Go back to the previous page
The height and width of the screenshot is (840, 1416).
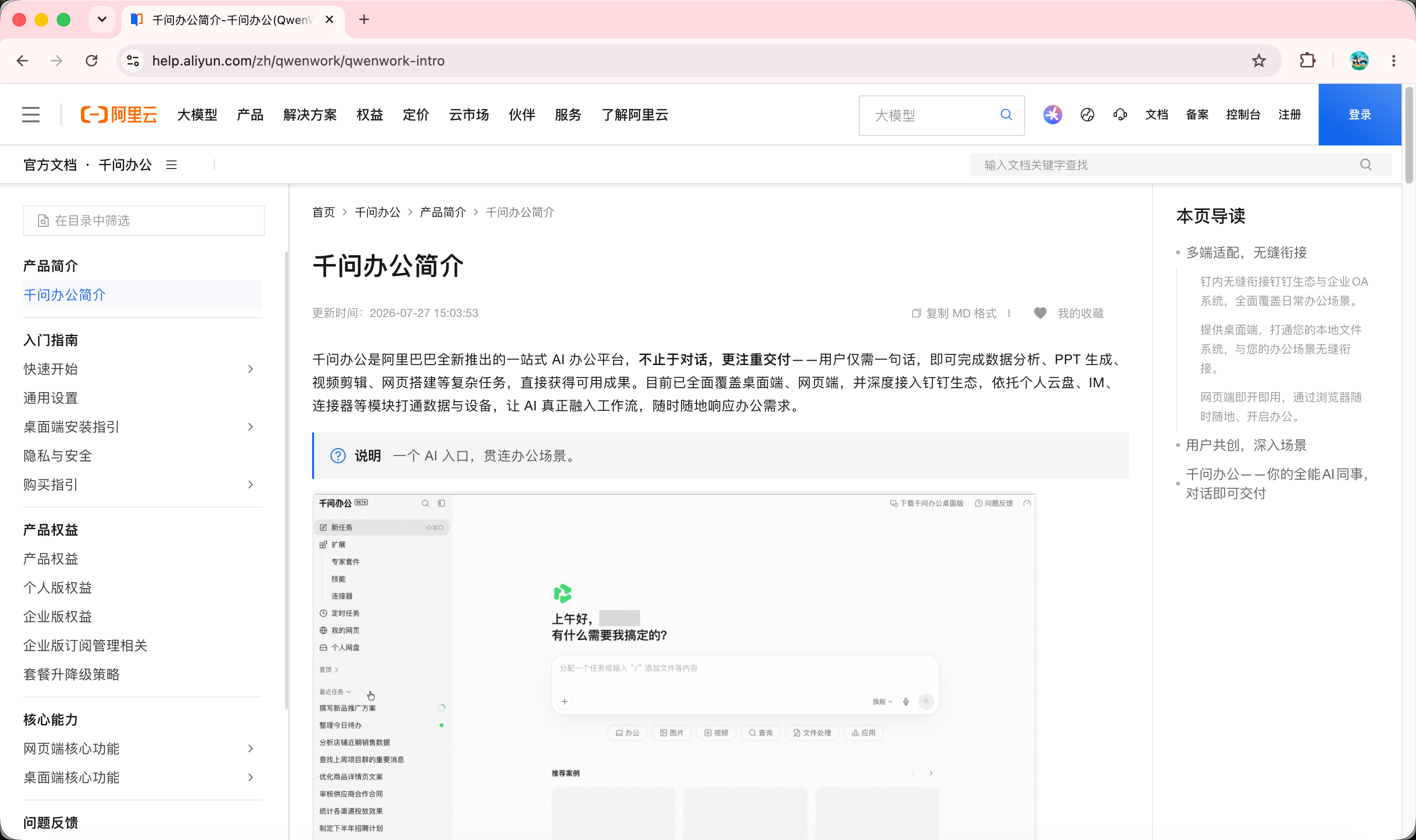pos(23,61)
